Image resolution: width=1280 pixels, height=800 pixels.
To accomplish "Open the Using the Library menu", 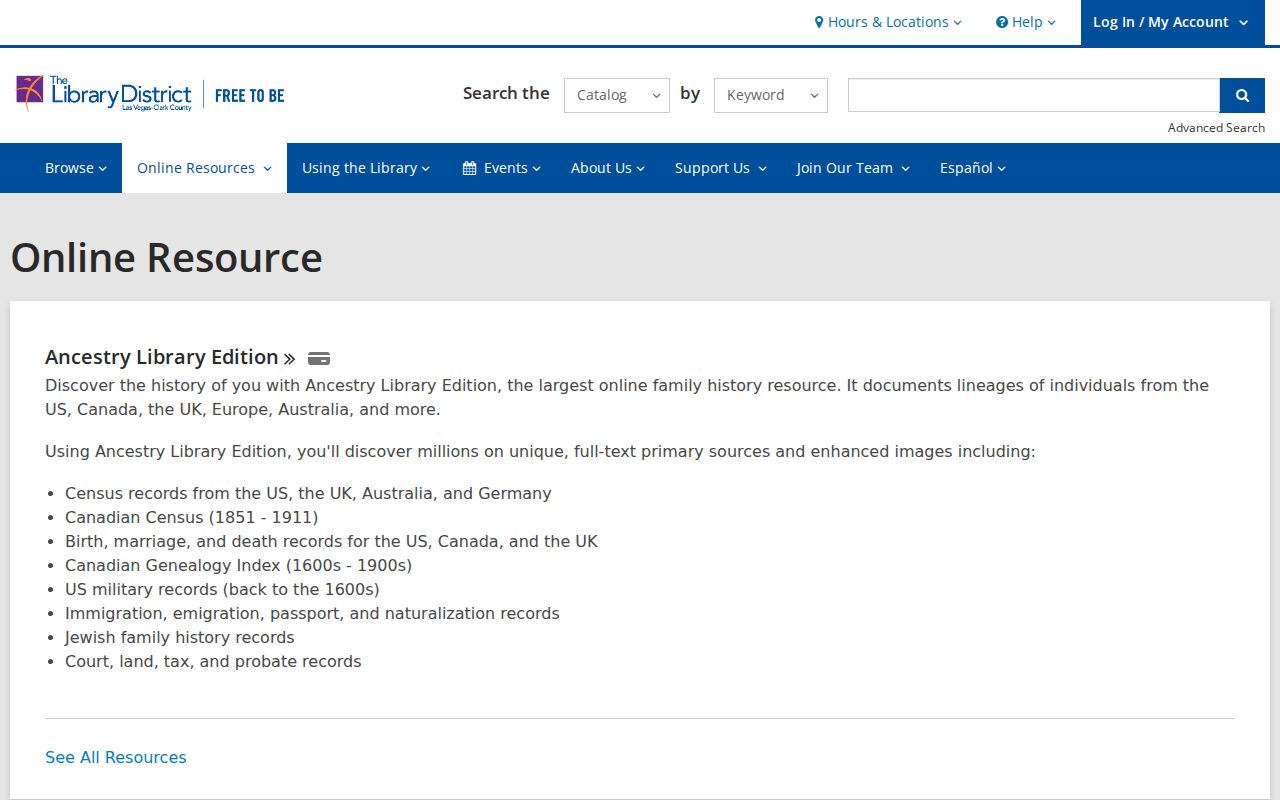I will (x=366, y=168).
